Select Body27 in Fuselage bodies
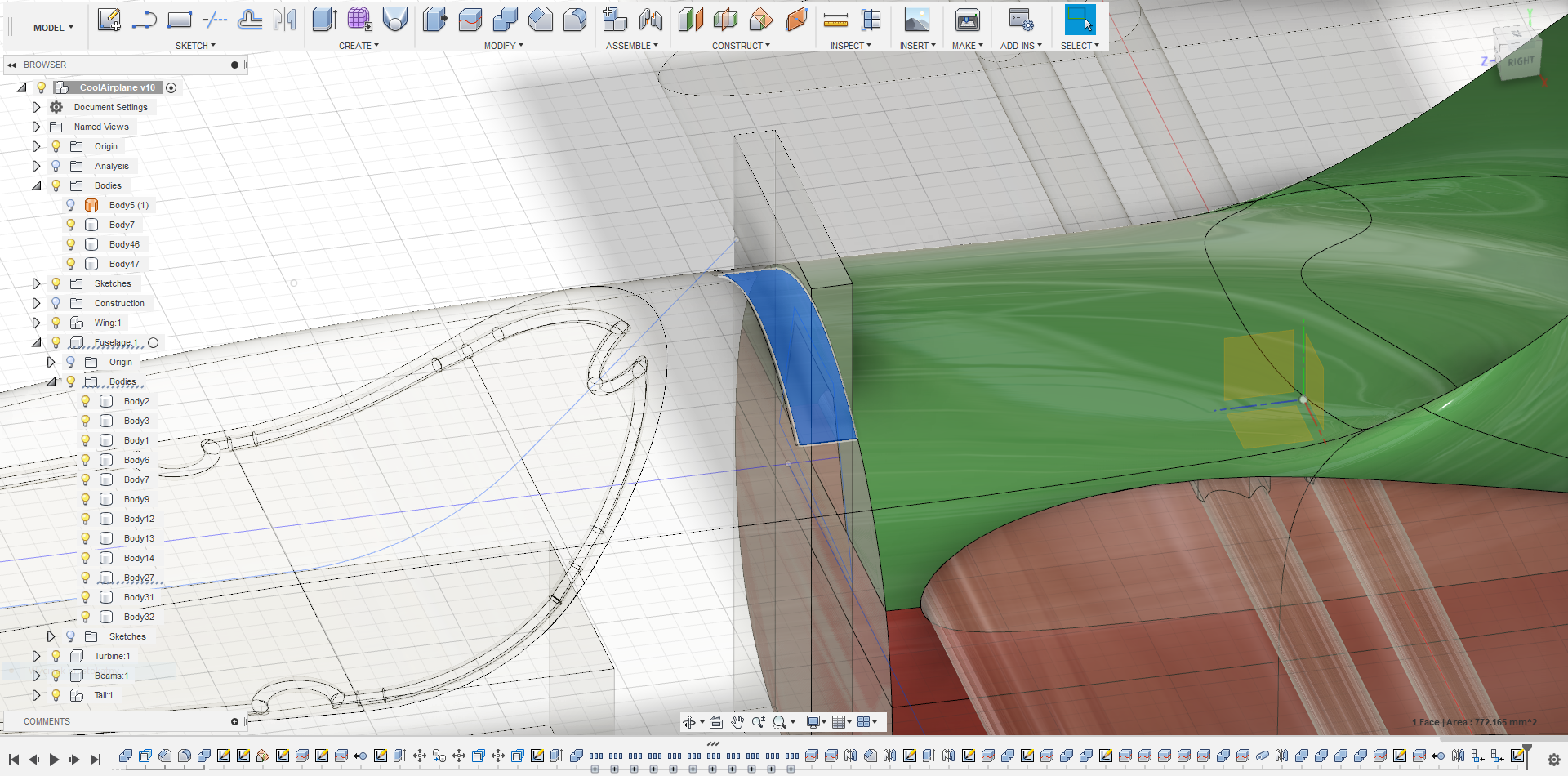This screenshot has width=1568, height=776. click(139, 578)
